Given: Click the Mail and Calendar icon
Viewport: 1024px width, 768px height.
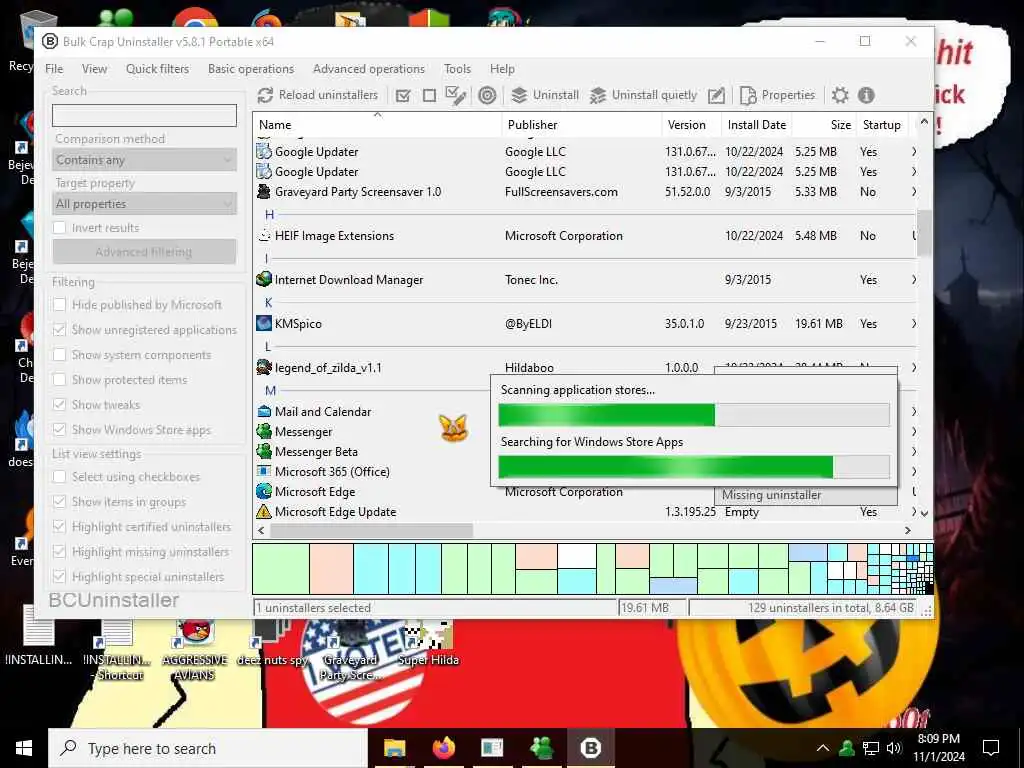Looking at the screenshot, I should coord(264,411).
